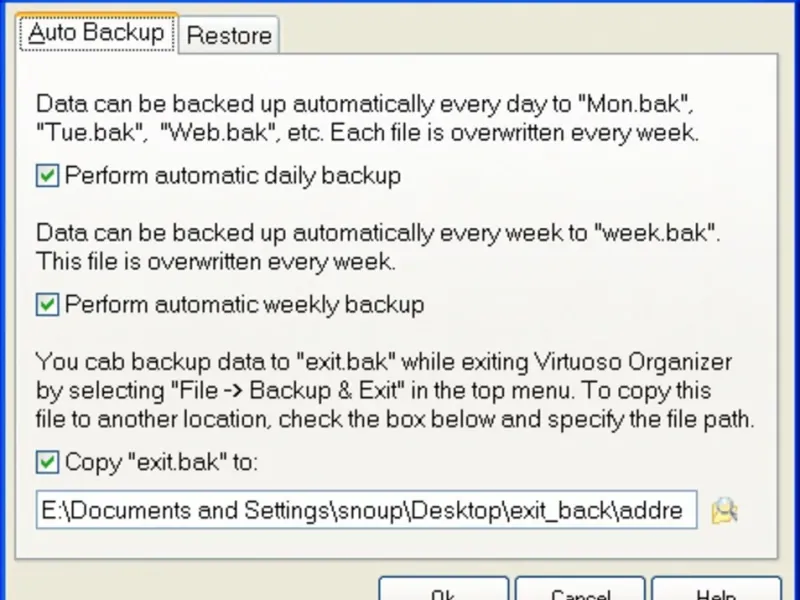
Task: Click the paragraph about "File -> Backup & Exit"
Action: [x=395, y=390]
